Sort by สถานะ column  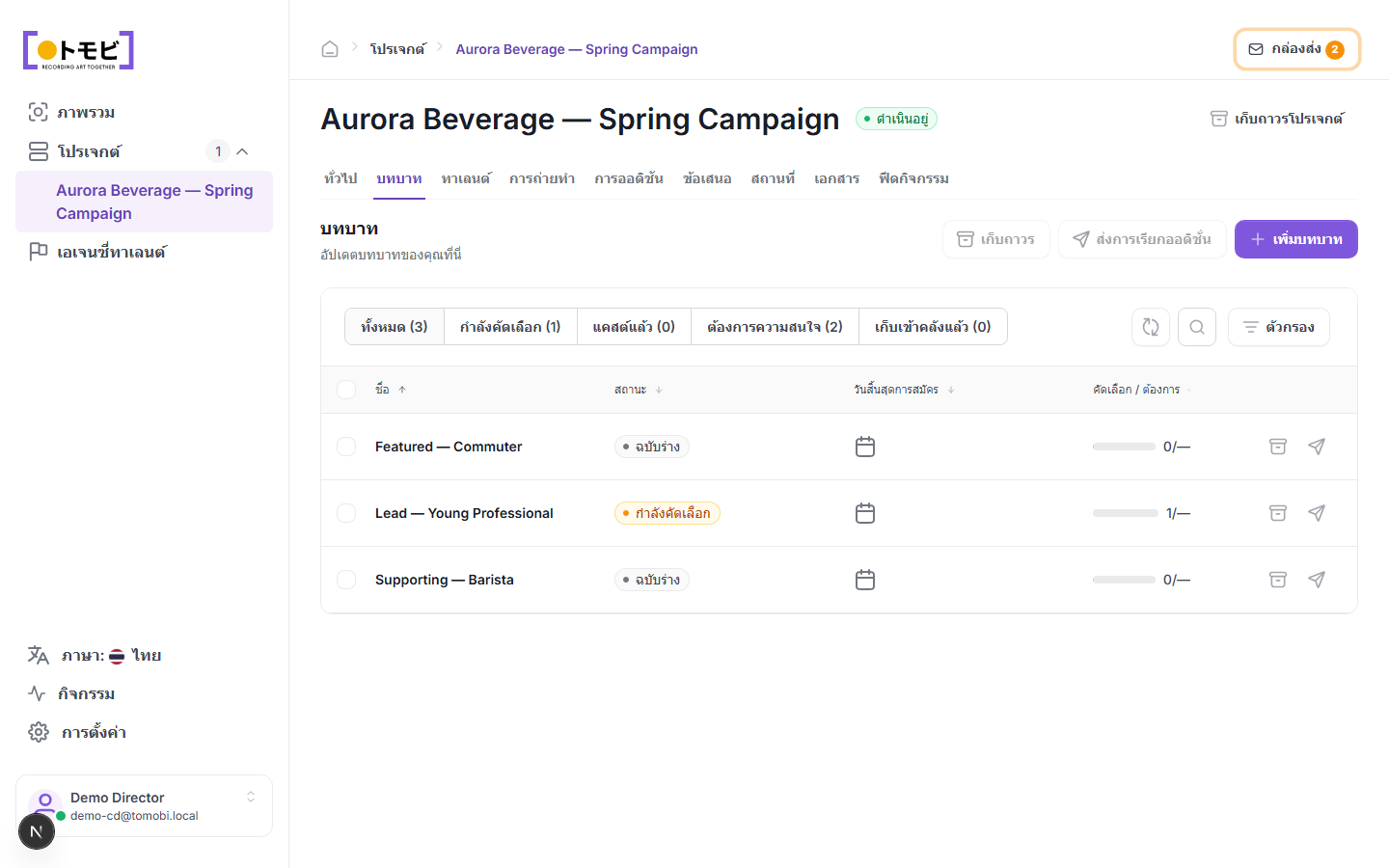pyautogui.click(x=639, y=390)
